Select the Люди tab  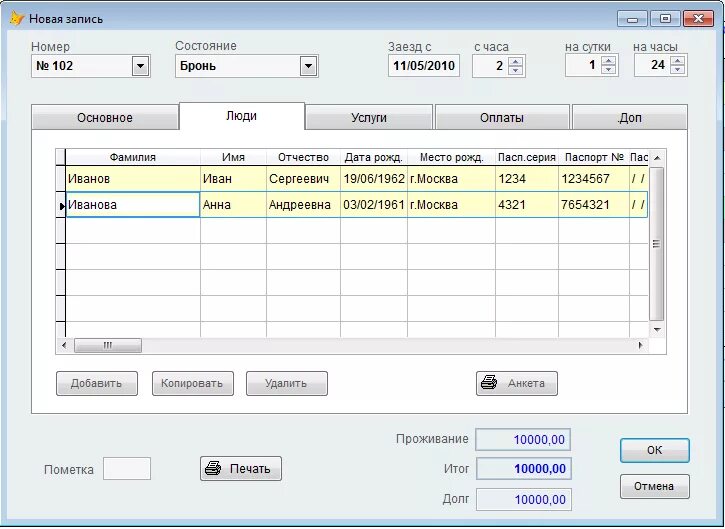click(242, 116)
